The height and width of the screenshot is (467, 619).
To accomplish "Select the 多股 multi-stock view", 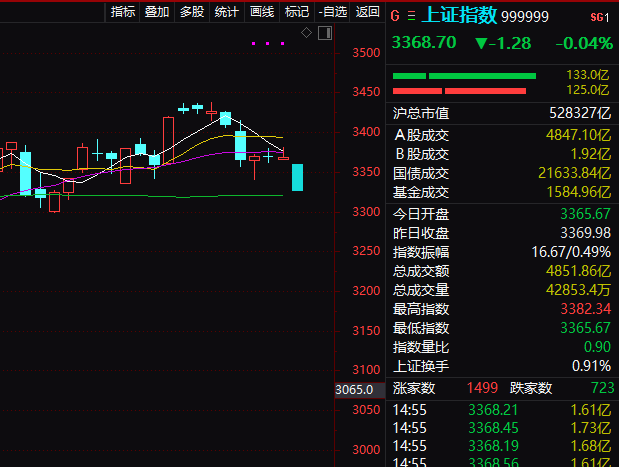I will tap(192, 12).
